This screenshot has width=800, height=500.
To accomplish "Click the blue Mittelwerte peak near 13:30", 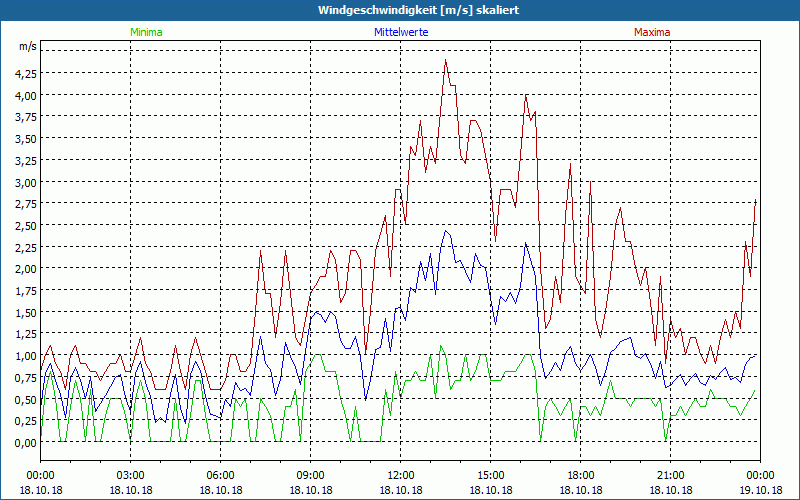I will tap(445, 231).
